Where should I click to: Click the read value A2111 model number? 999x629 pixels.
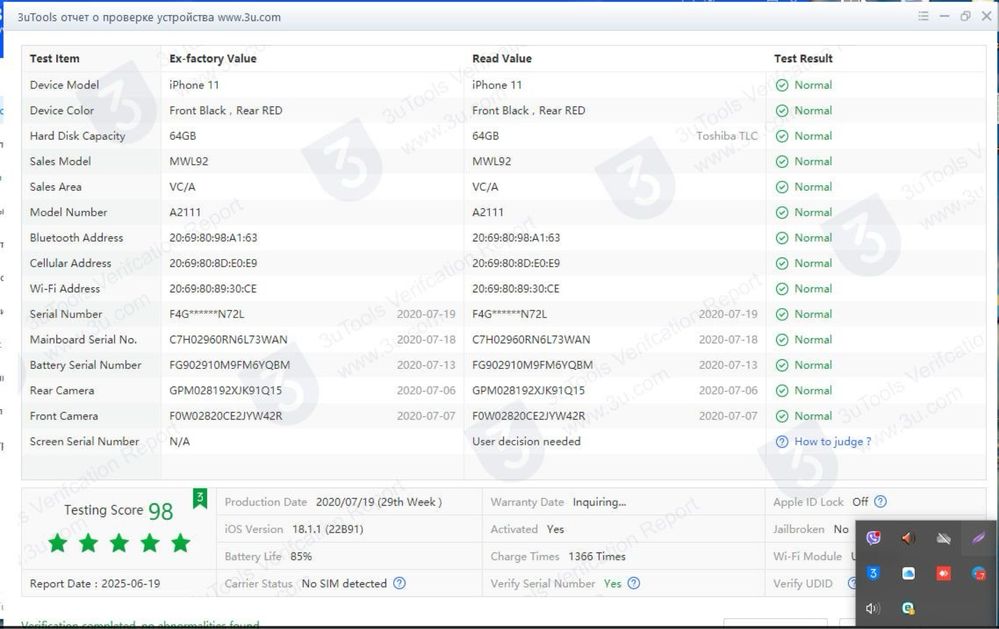click(488, 212)
